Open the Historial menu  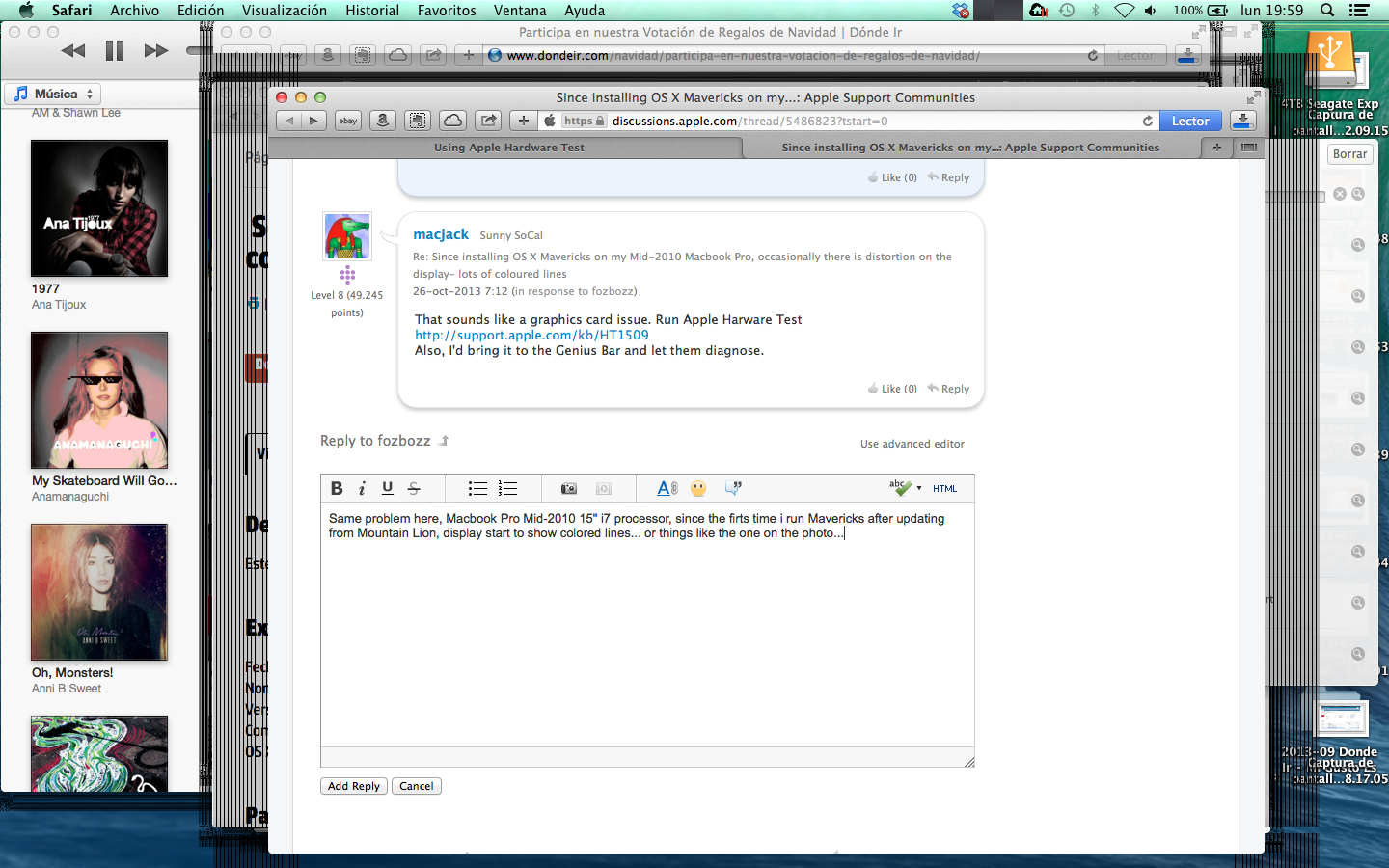[x=372, y=11]
